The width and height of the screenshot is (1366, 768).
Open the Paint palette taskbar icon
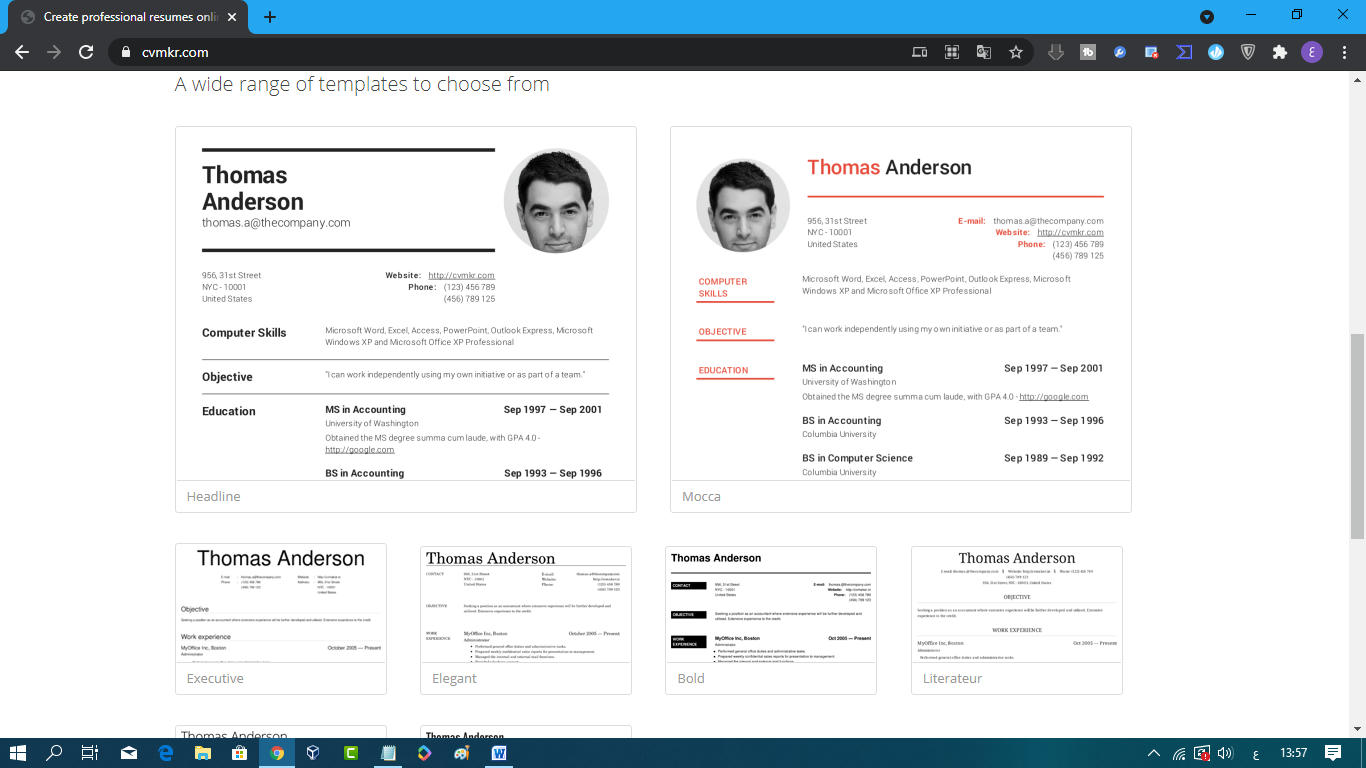(x=461, y=753)
